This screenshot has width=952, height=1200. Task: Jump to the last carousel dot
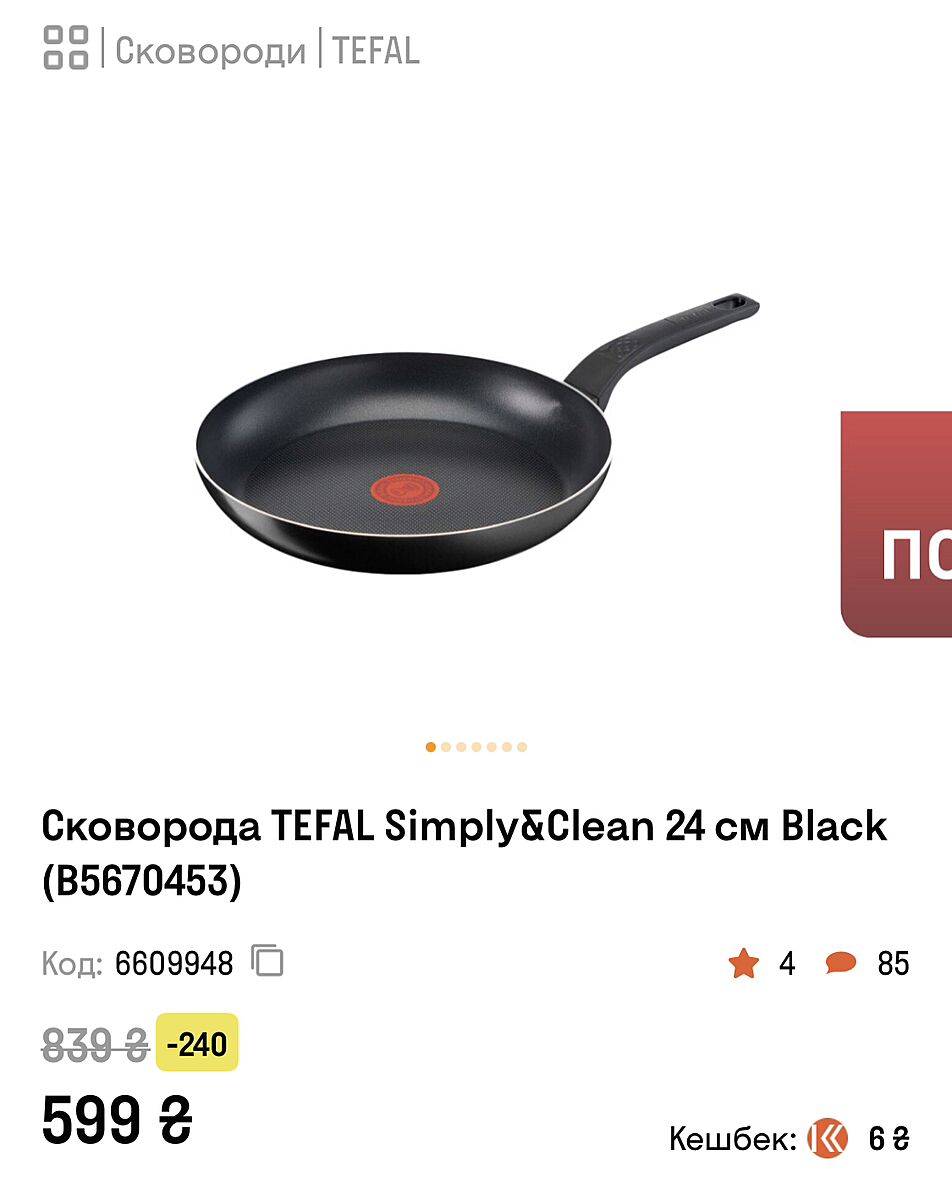tap(522, 747)
